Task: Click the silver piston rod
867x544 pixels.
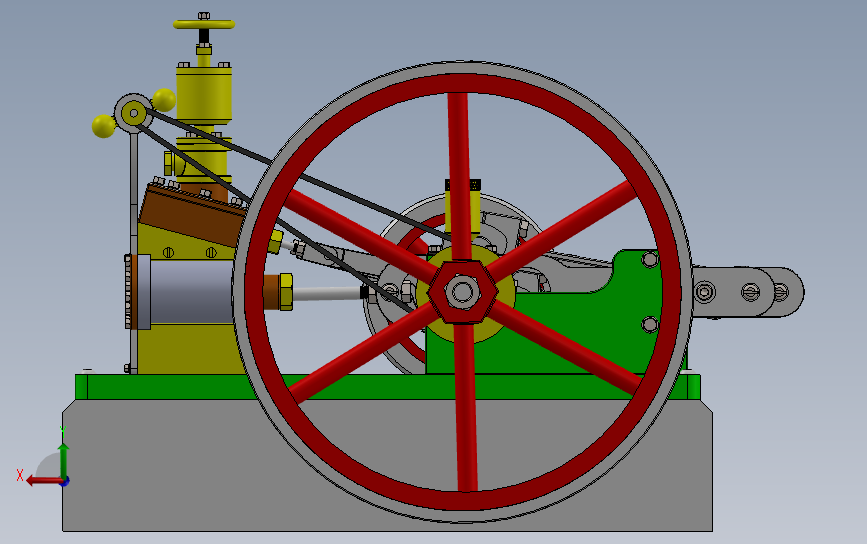Action: pyautogui.click(x=326, y=293)
